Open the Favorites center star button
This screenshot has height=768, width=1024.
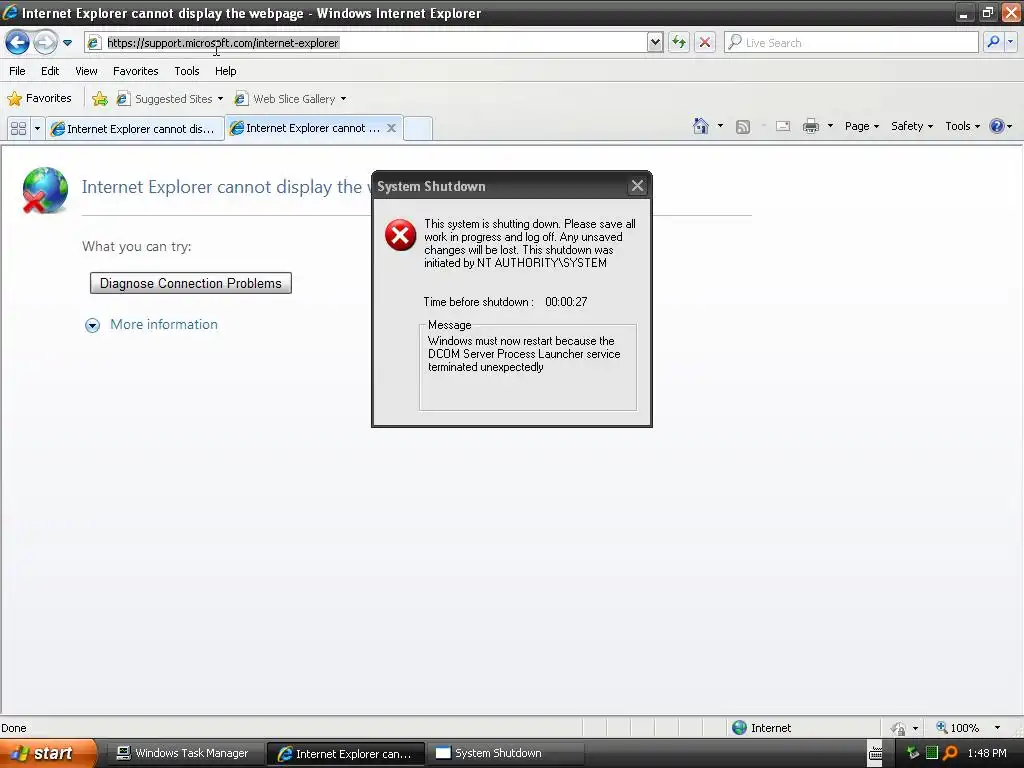[x=39, y=99]
